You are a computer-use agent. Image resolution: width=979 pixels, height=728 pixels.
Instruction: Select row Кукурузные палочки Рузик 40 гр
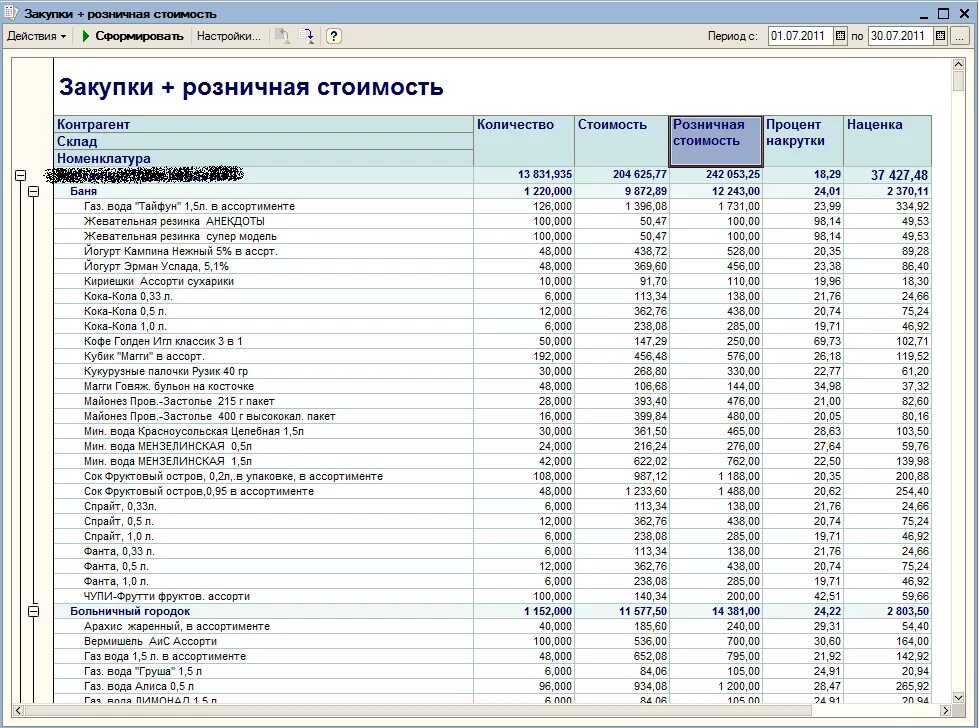(x=492, y=371)
